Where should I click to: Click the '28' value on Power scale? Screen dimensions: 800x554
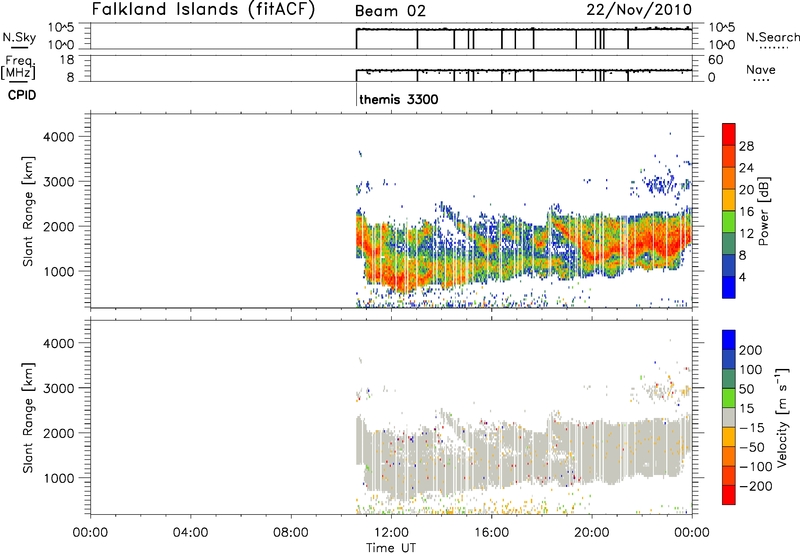click(746, 146)
